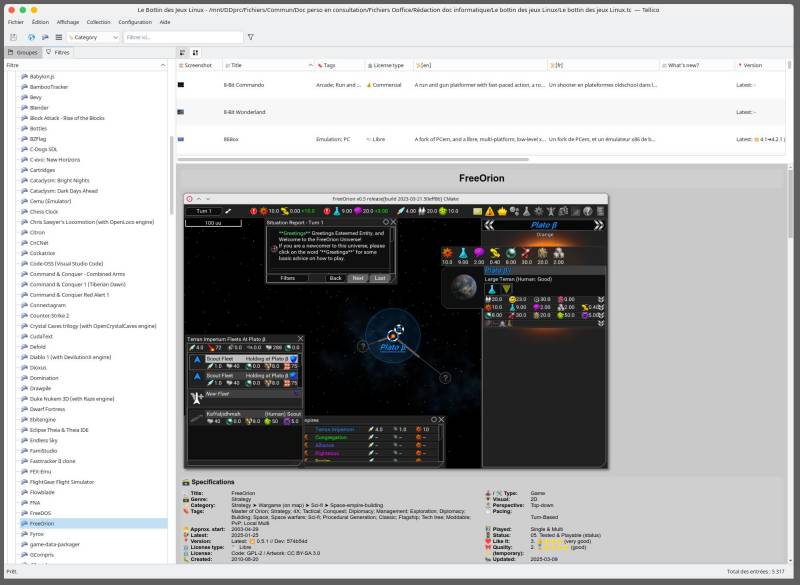Viewport: 800px width, 585px height.
Task: Select Cemu (Emulator) in the sidebar
Action: point(51,201)
